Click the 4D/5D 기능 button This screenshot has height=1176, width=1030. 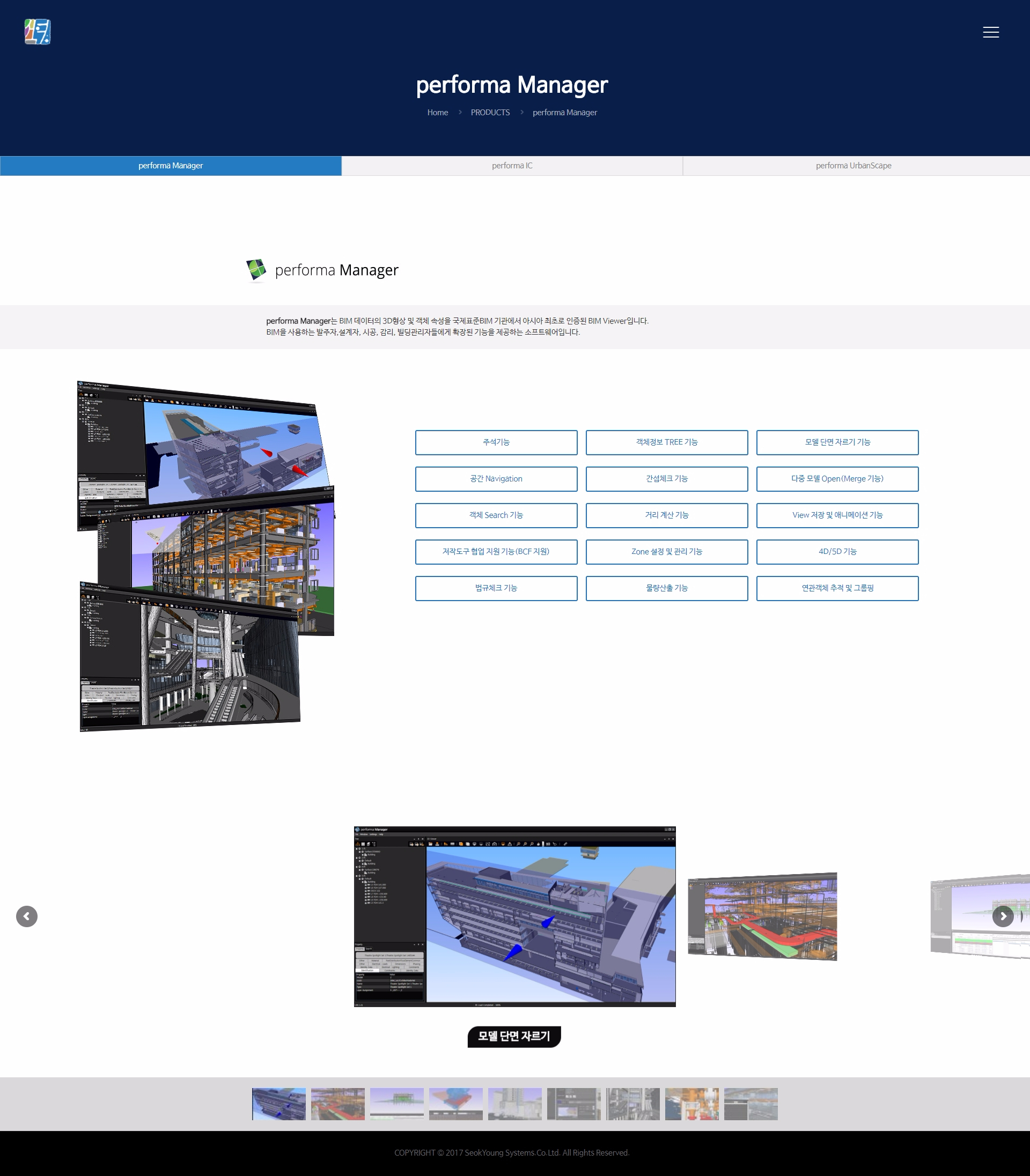point(837,551)
